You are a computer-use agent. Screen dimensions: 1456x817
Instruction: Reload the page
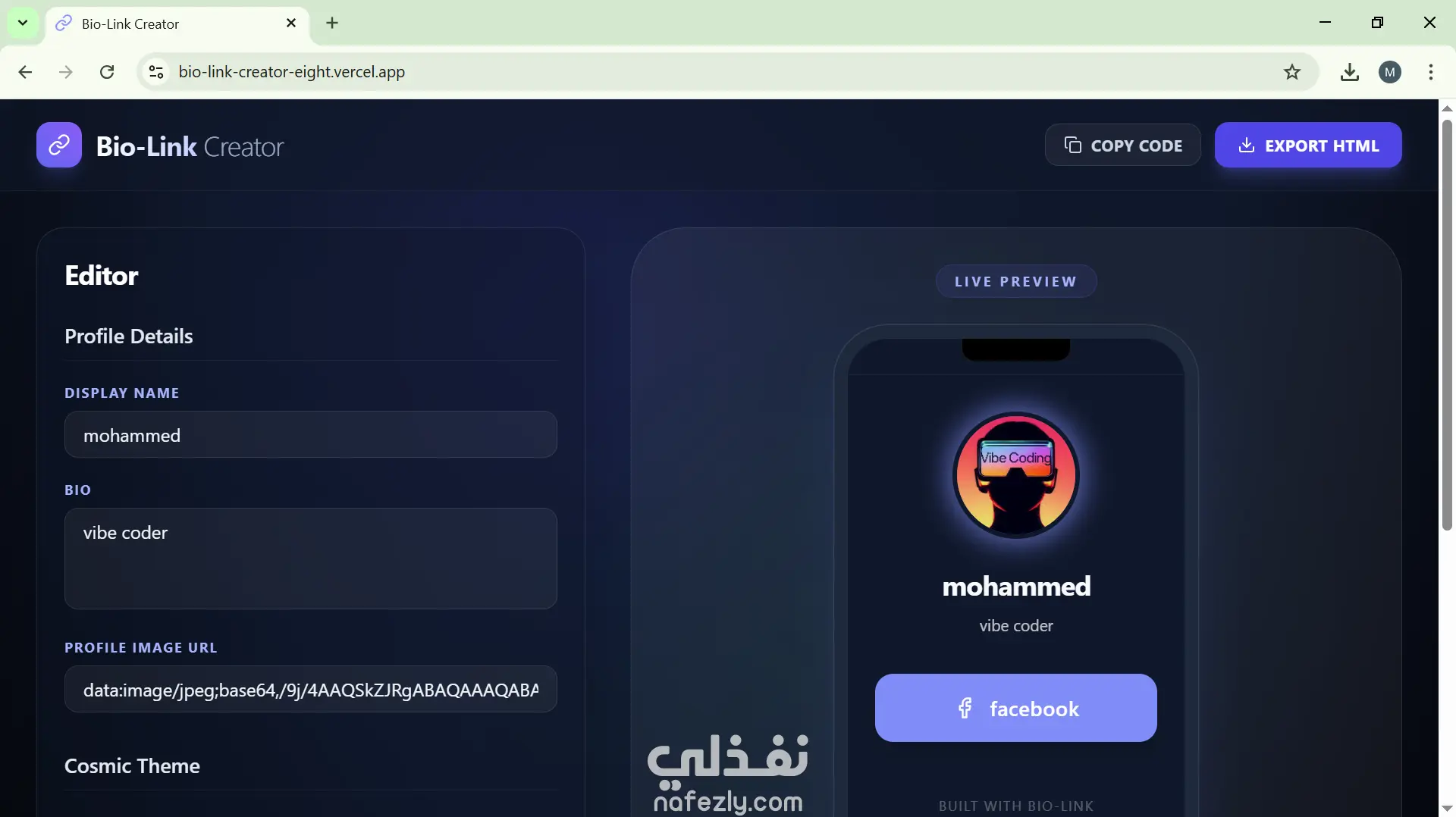pos(107,72)
